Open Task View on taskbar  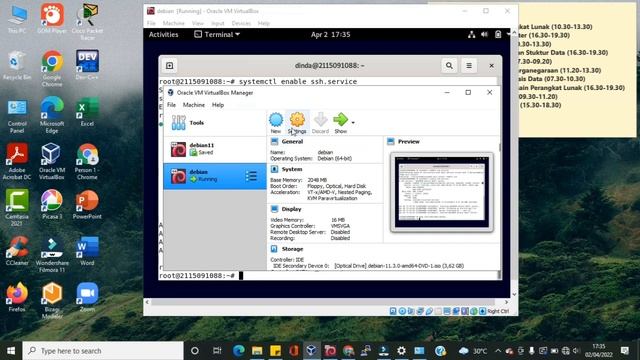coord(217,351)
